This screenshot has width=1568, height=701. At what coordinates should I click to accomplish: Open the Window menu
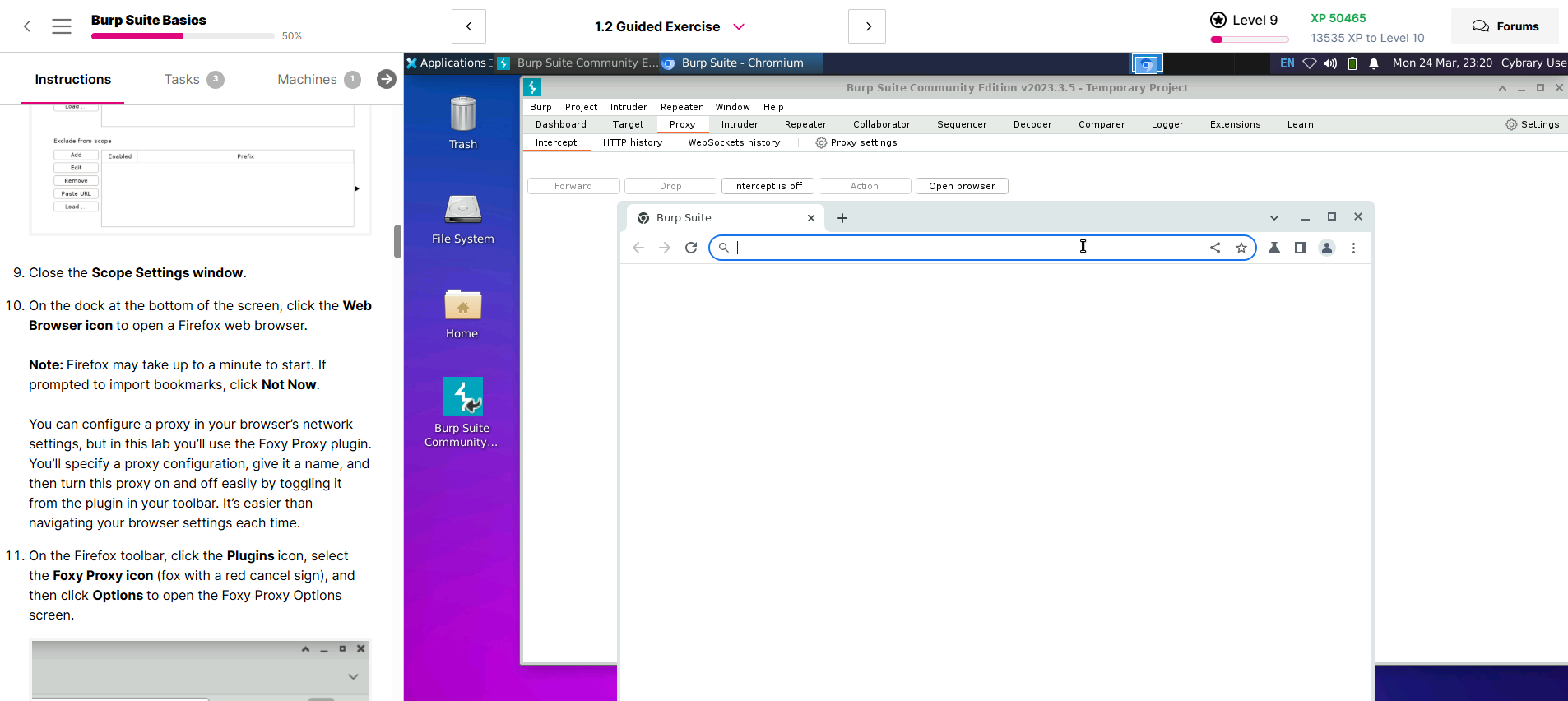pos(732,107)
